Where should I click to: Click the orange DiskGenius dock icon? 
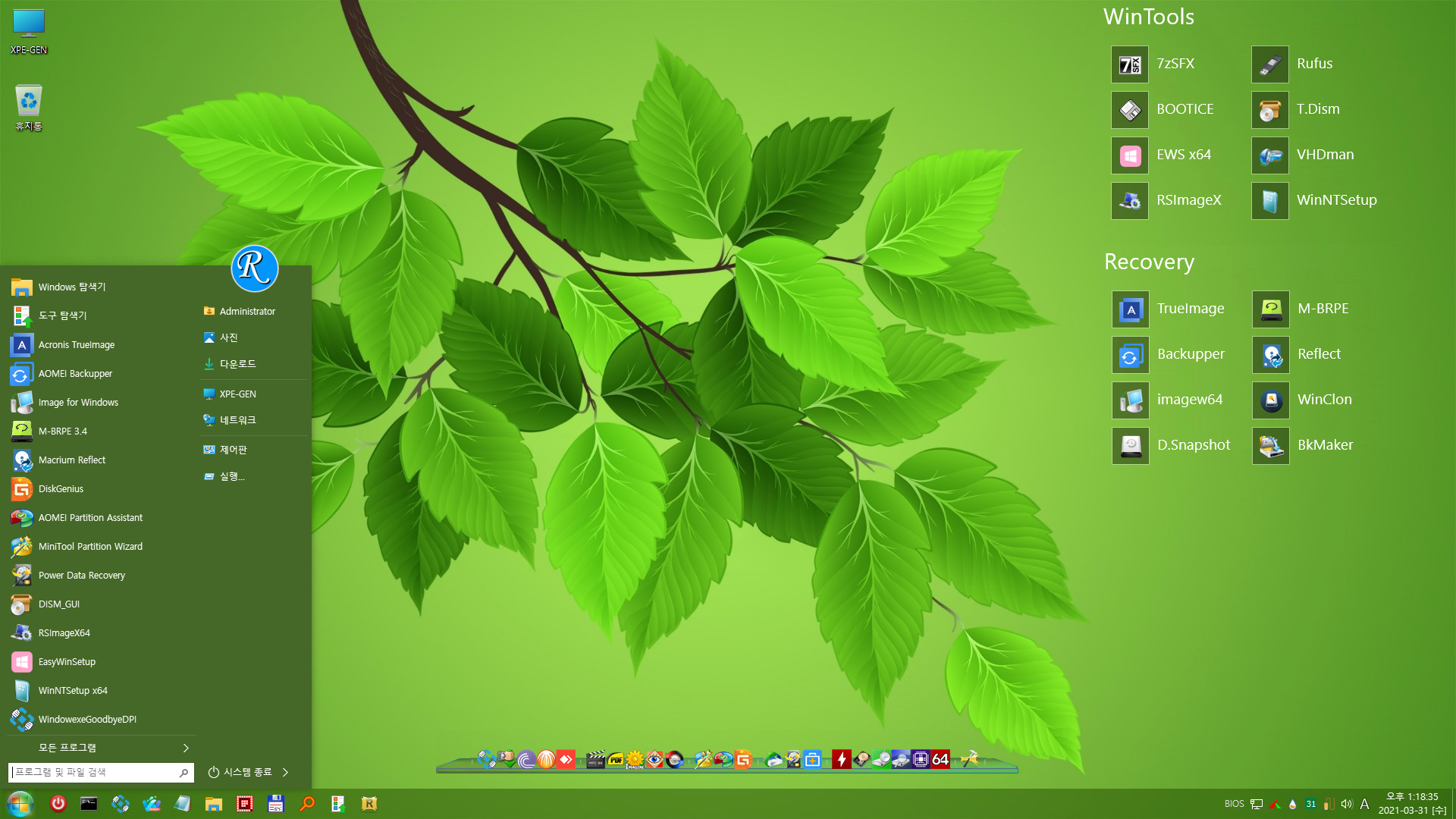(x=743, y=759)
